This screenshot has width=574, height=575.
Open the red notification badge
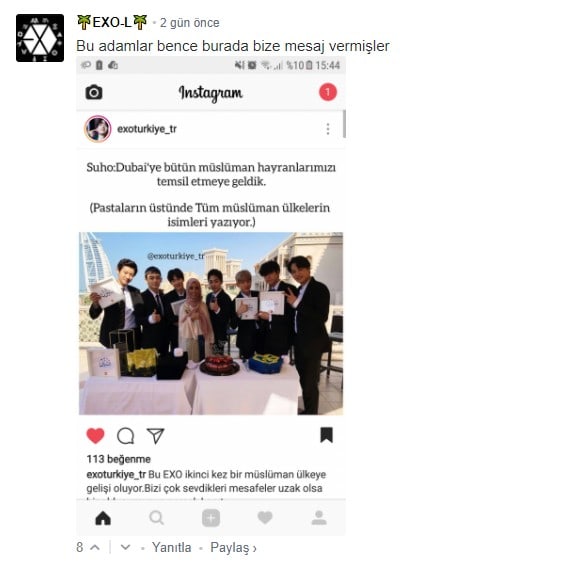coord(328,92)
